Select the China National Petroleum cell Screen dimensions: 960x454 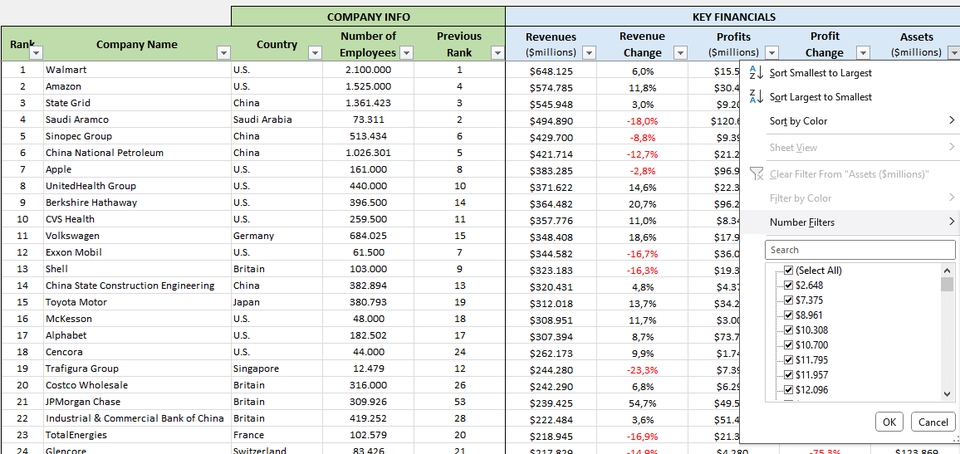pos(137,152)
